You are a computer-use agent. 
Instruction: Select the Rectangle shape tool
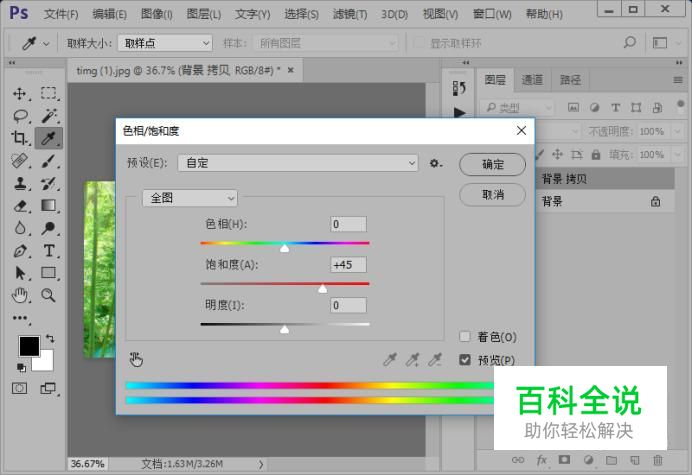click(x=49, y=273)
